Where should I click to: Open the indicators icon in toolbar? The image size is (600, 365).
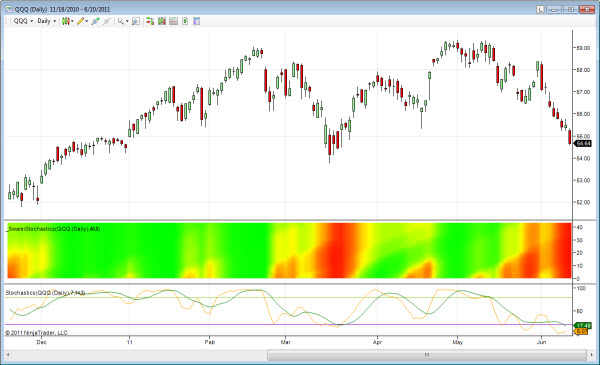click(162, 21)
